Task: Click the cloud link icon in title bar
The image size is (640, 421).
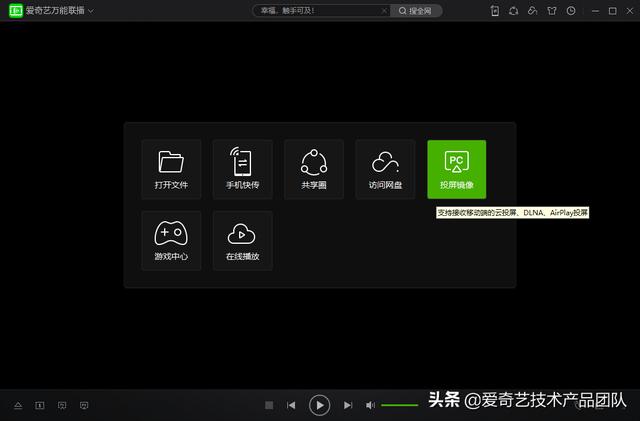Action: 533,11
